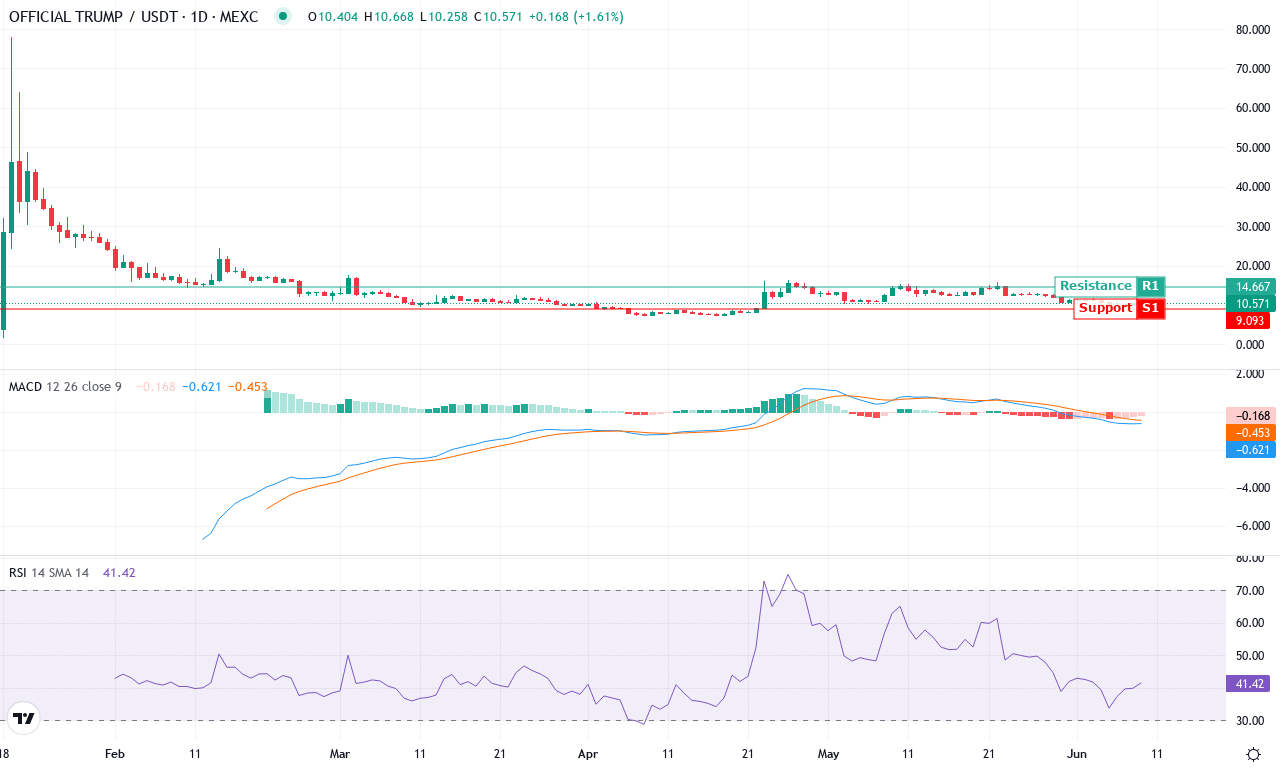The image size is (1280, 768).
Task: Click the TradingView logo icon
Action: click(x=24, y=718)
